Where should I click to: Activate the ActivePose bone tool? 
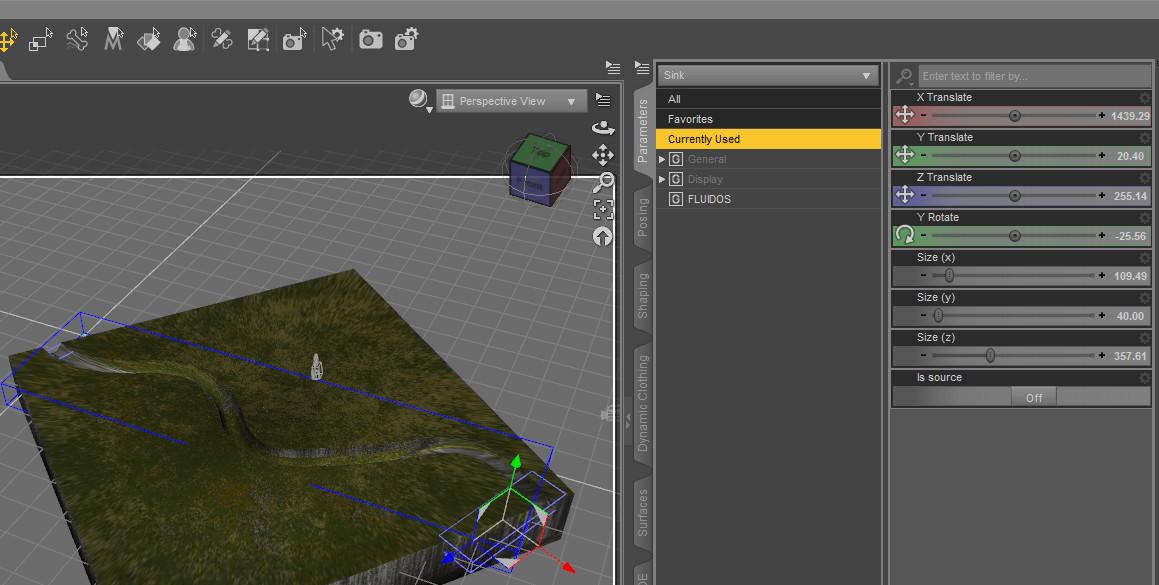click(x=77, y=40)
